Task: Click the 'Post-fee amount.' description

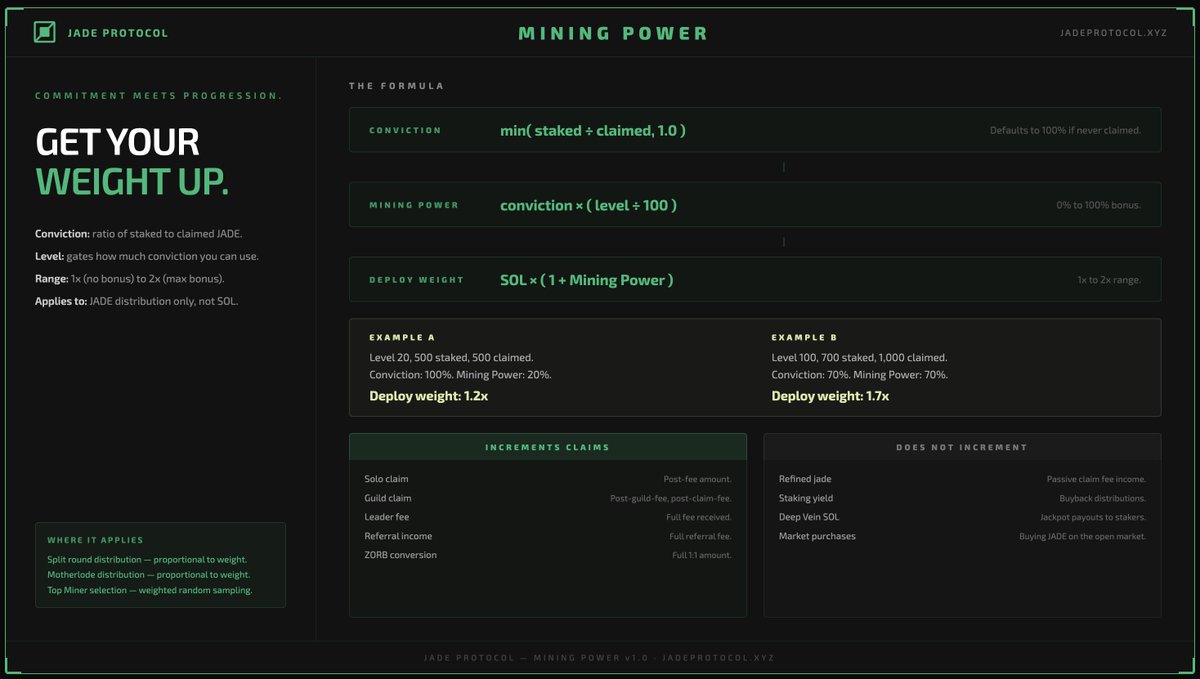Action: (698, 480)
